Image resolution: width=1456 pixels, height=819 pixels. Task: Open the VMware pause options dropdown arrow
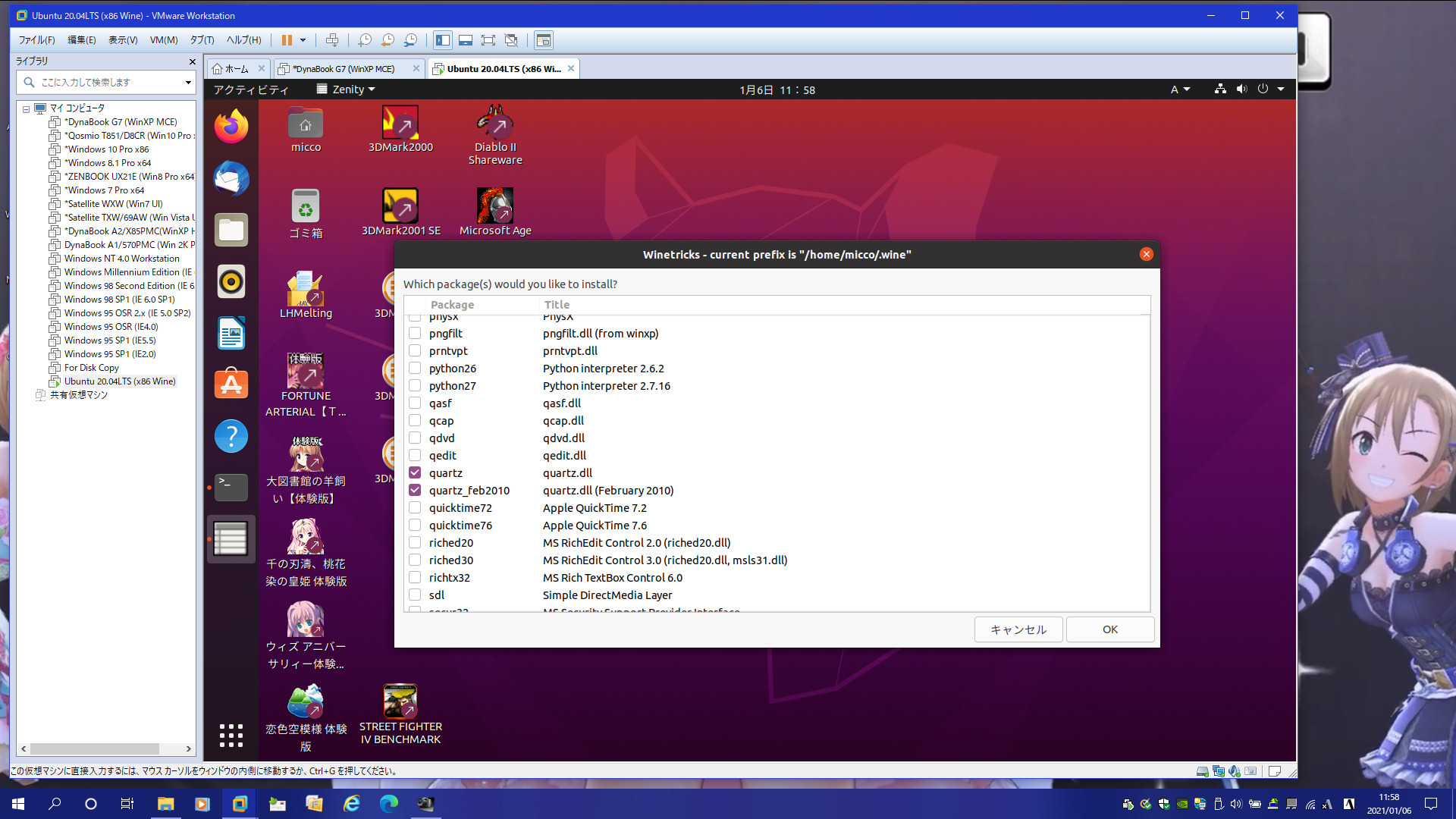click(x=303, y=40)
